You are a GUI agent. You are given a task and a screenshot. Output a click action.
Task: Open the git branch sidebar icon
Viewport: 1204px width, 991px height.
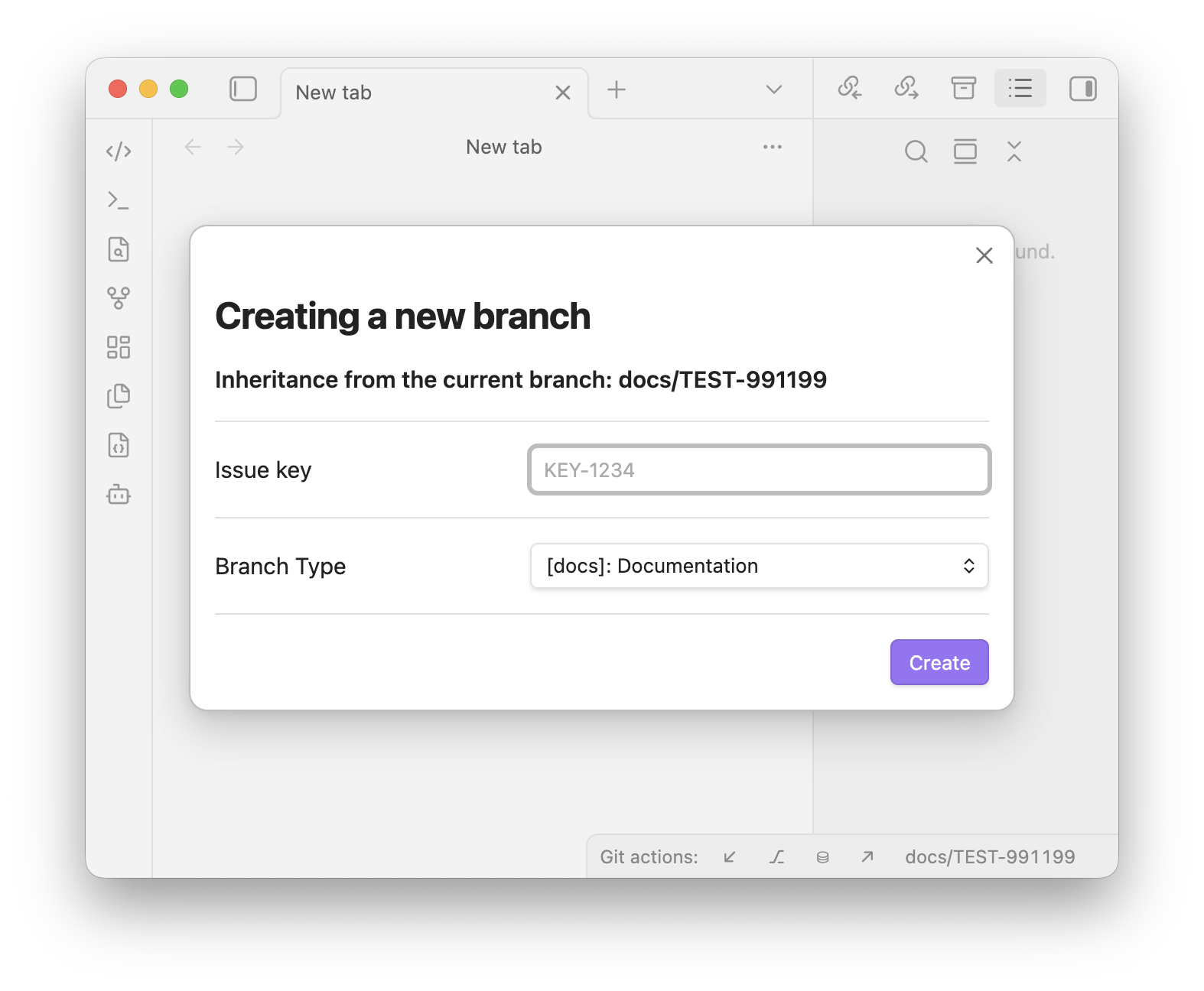119,298
